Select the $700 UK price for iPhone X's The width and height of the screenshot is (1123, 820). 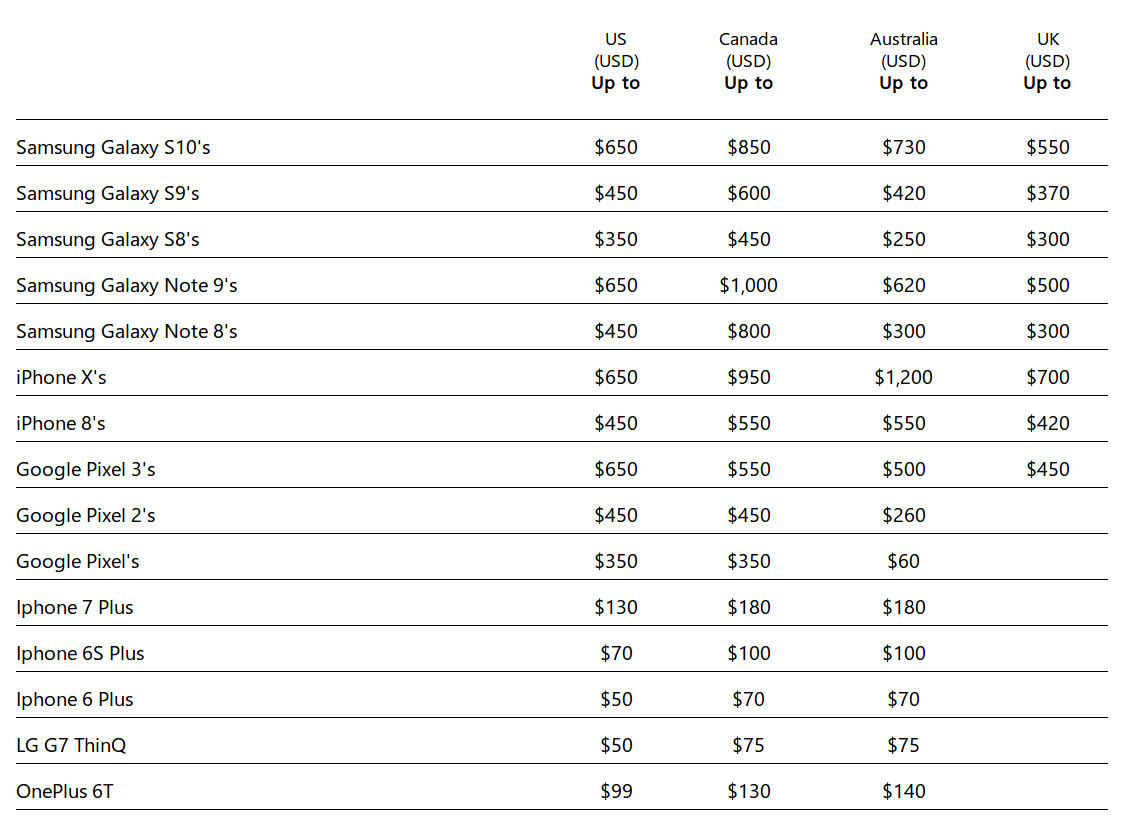coord(1047,378)
